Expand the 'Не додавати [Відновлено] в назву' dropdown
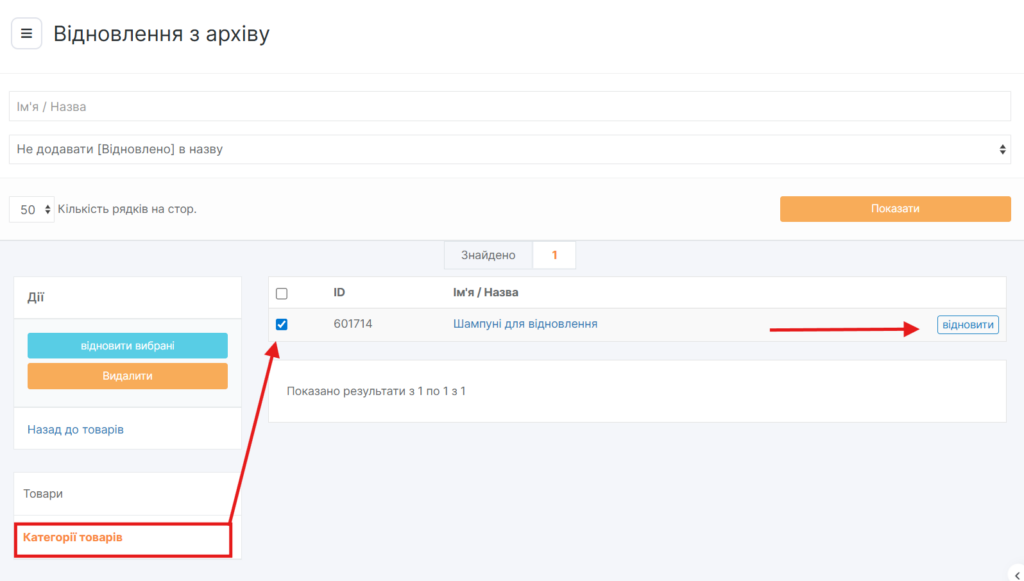 [510, 149]
